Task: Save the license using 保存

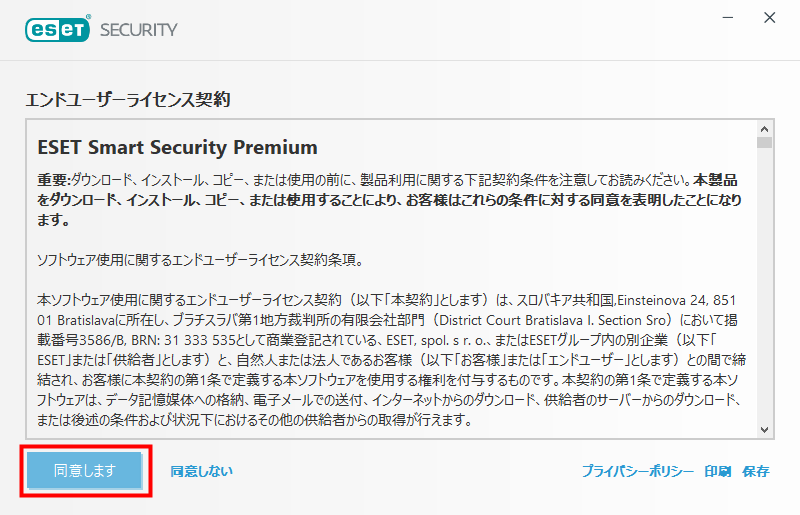Action: [756, 471]
